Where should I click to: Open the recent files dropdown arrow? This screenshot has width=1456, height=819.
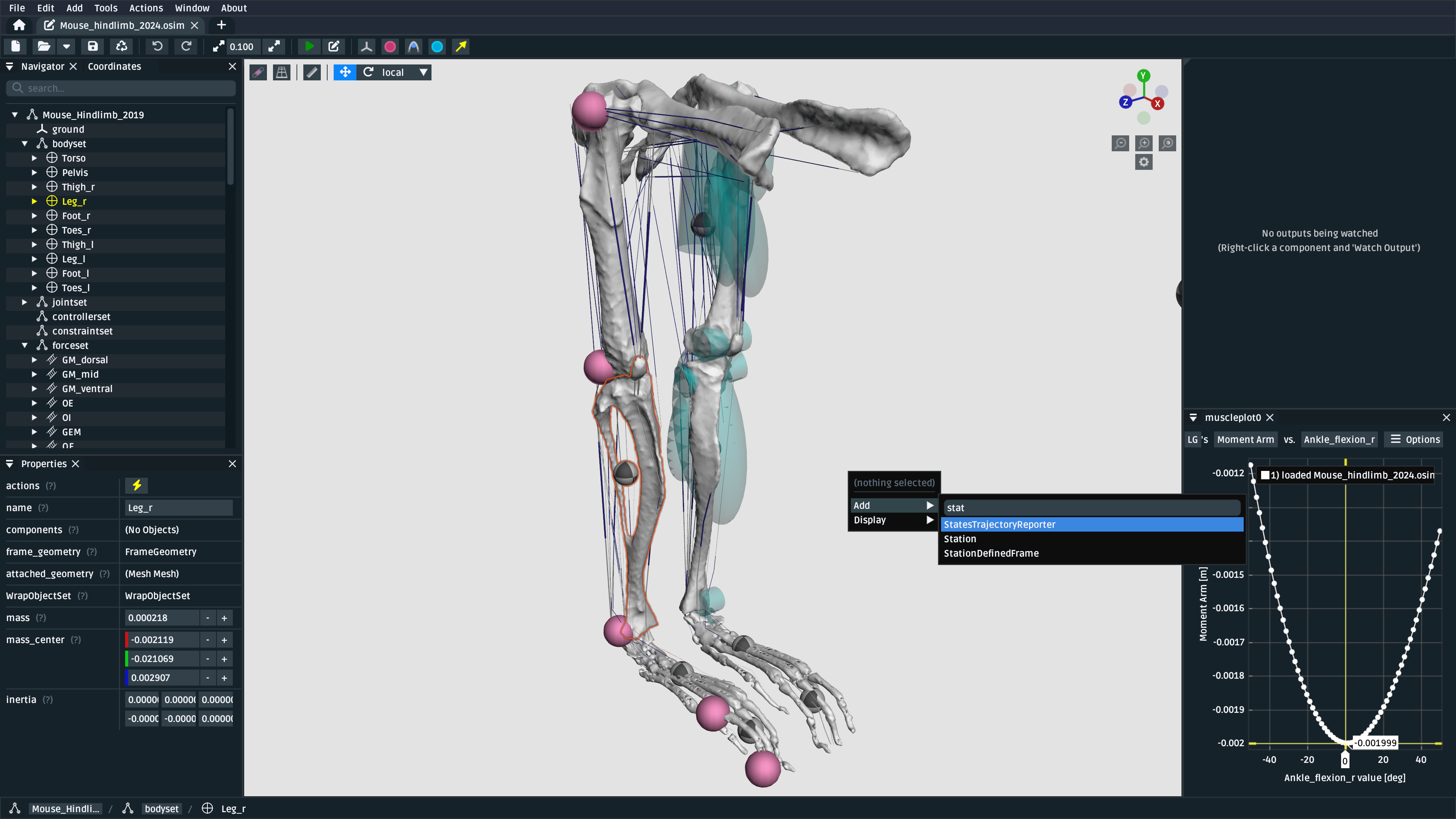pyautogui.click(x=66, y=46)
